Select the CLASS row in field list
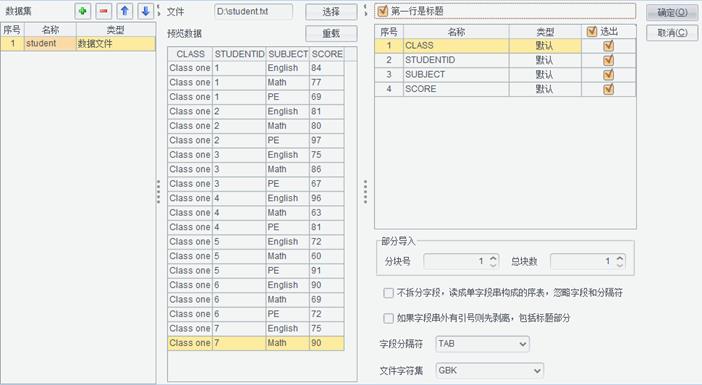Image resolution: width=702 pixels, height=385 pixels. point(505,46)
